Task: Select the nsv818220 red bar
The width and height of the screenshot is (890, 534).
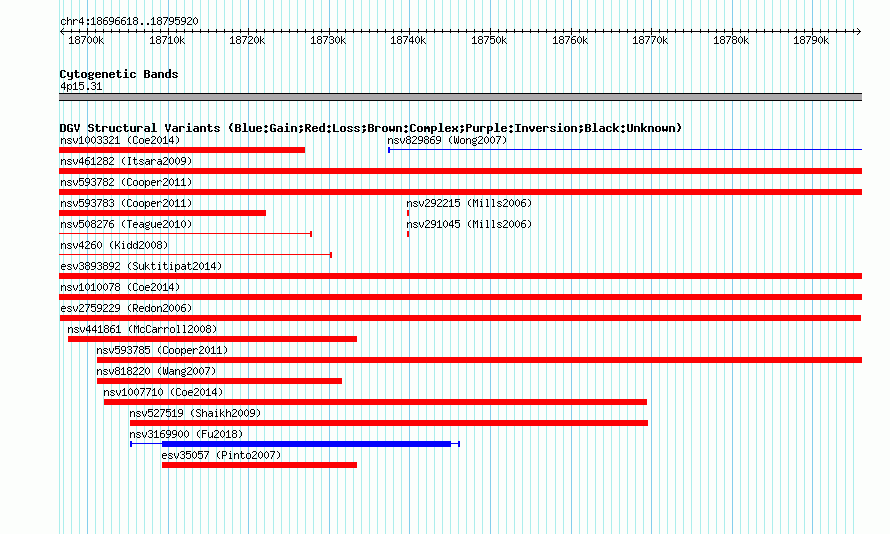Action: (220, 381)
